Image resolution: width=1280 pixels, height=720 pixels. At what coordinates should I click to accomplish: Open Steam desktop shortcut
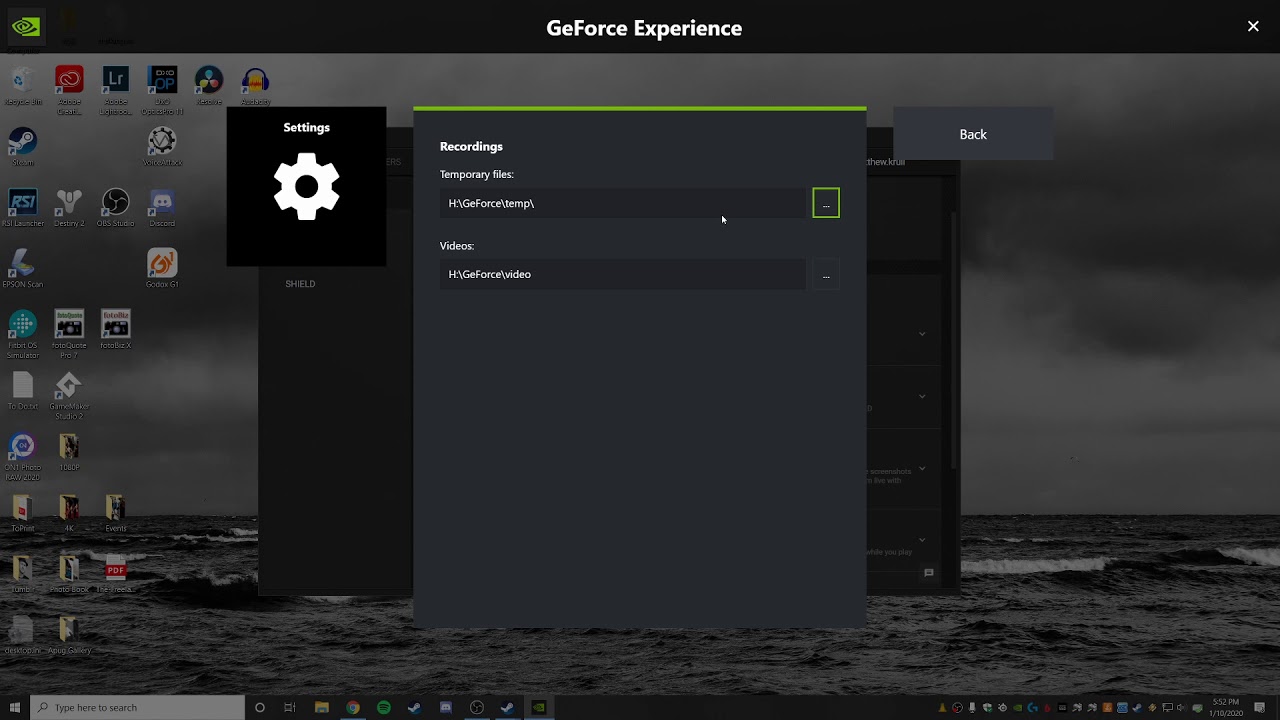click(22, 147)
